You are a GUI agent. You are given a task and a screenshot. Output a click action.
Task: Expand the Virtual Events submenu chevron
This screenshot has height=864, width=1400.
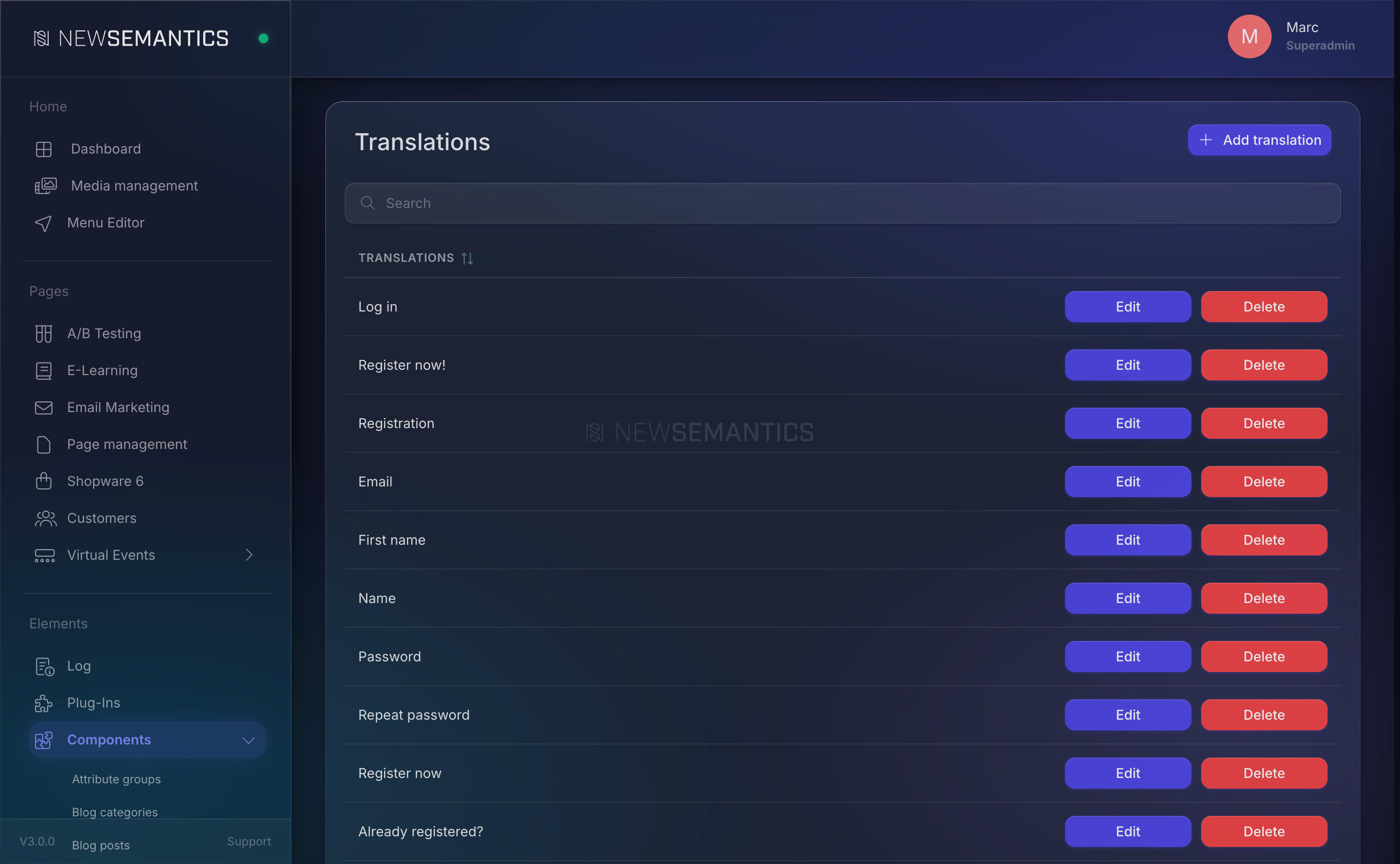click(249, 555)
